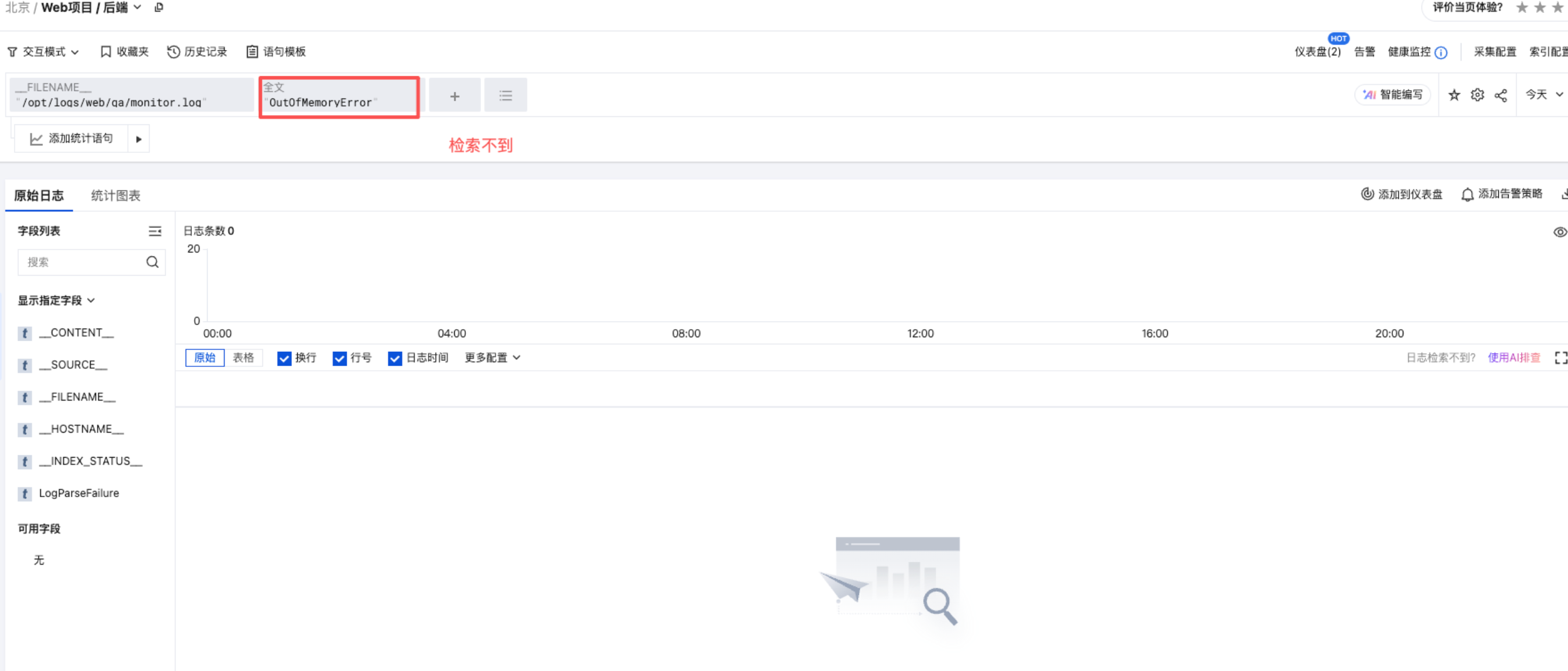This screenshot has height=671, width=1568.
Task: Switch to 表格 table view
Action: coord(243,358)
